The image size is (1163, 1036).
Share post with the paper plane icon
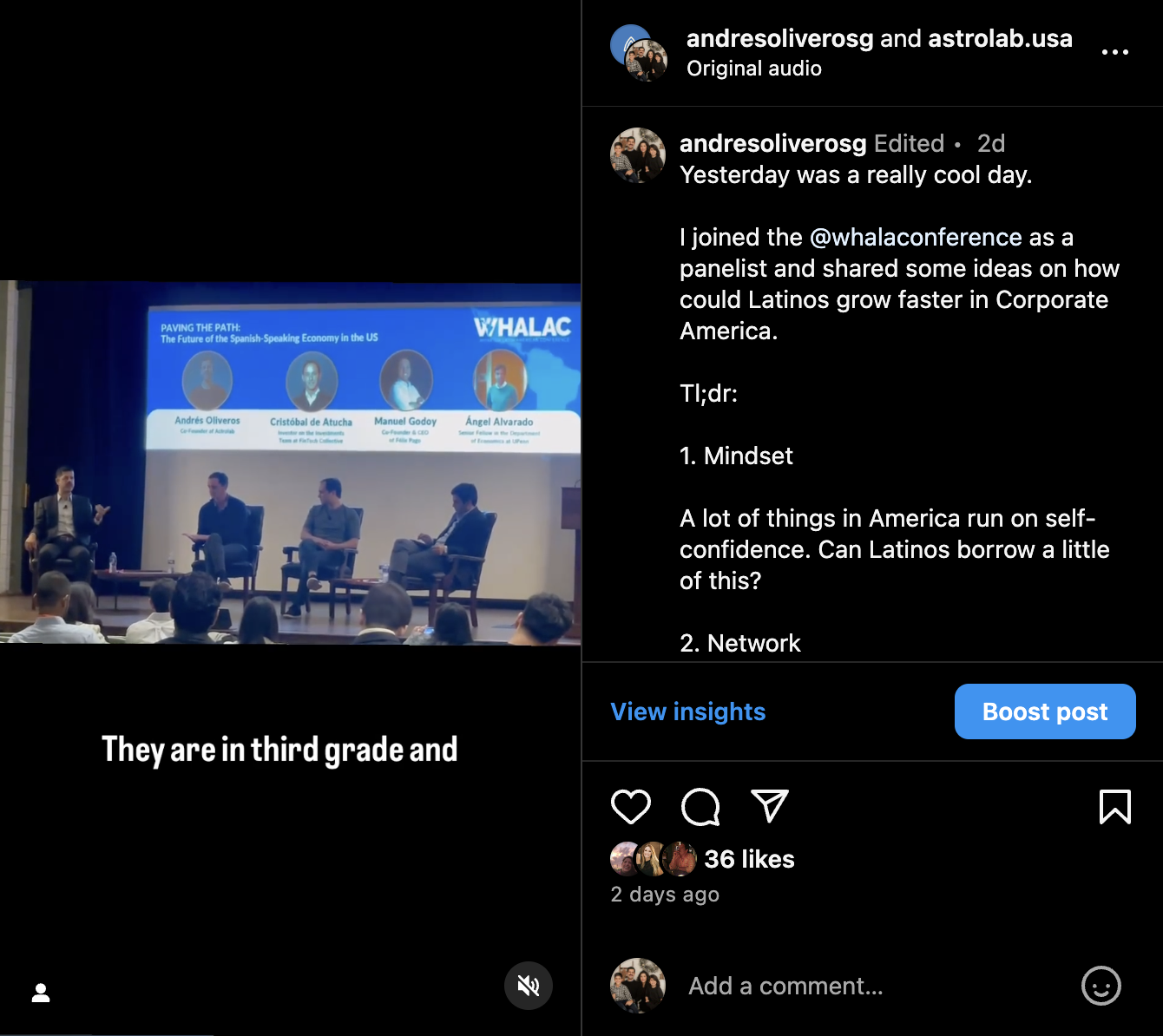769,806
